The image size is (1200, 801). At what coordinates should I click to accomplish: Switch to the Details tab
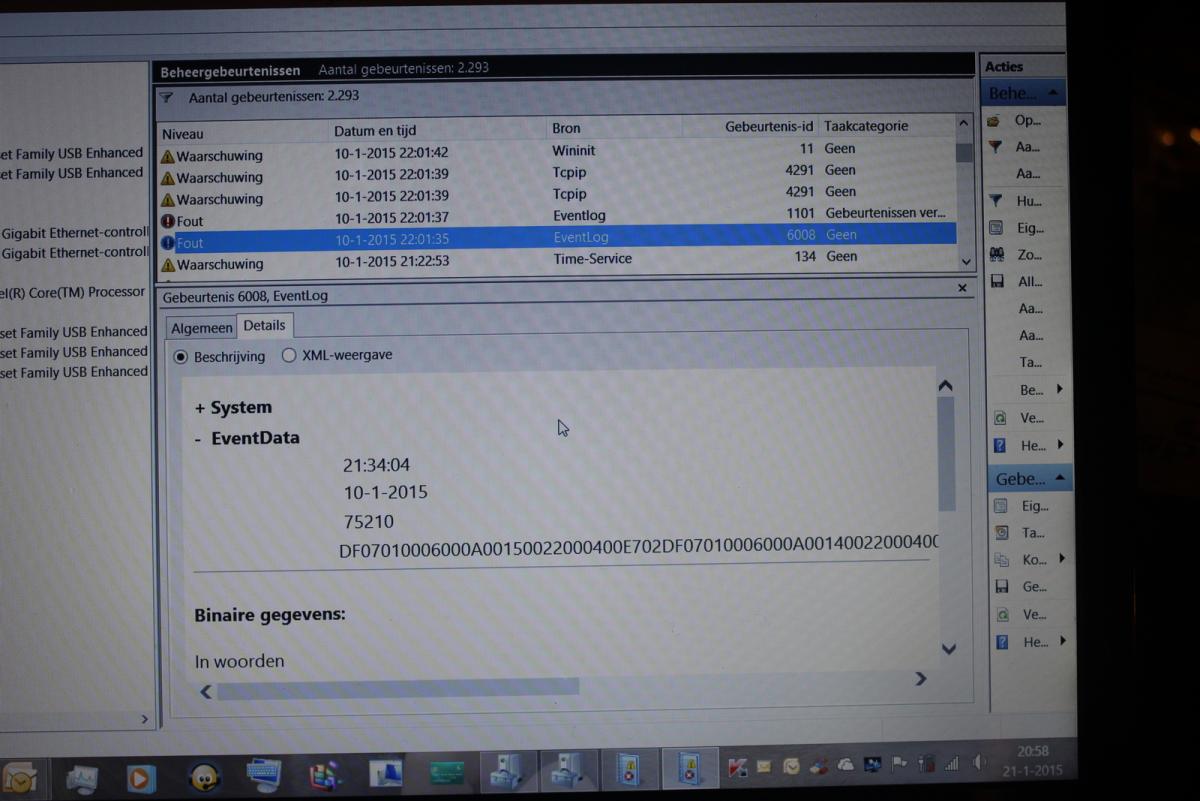click(x=264, y=326)
